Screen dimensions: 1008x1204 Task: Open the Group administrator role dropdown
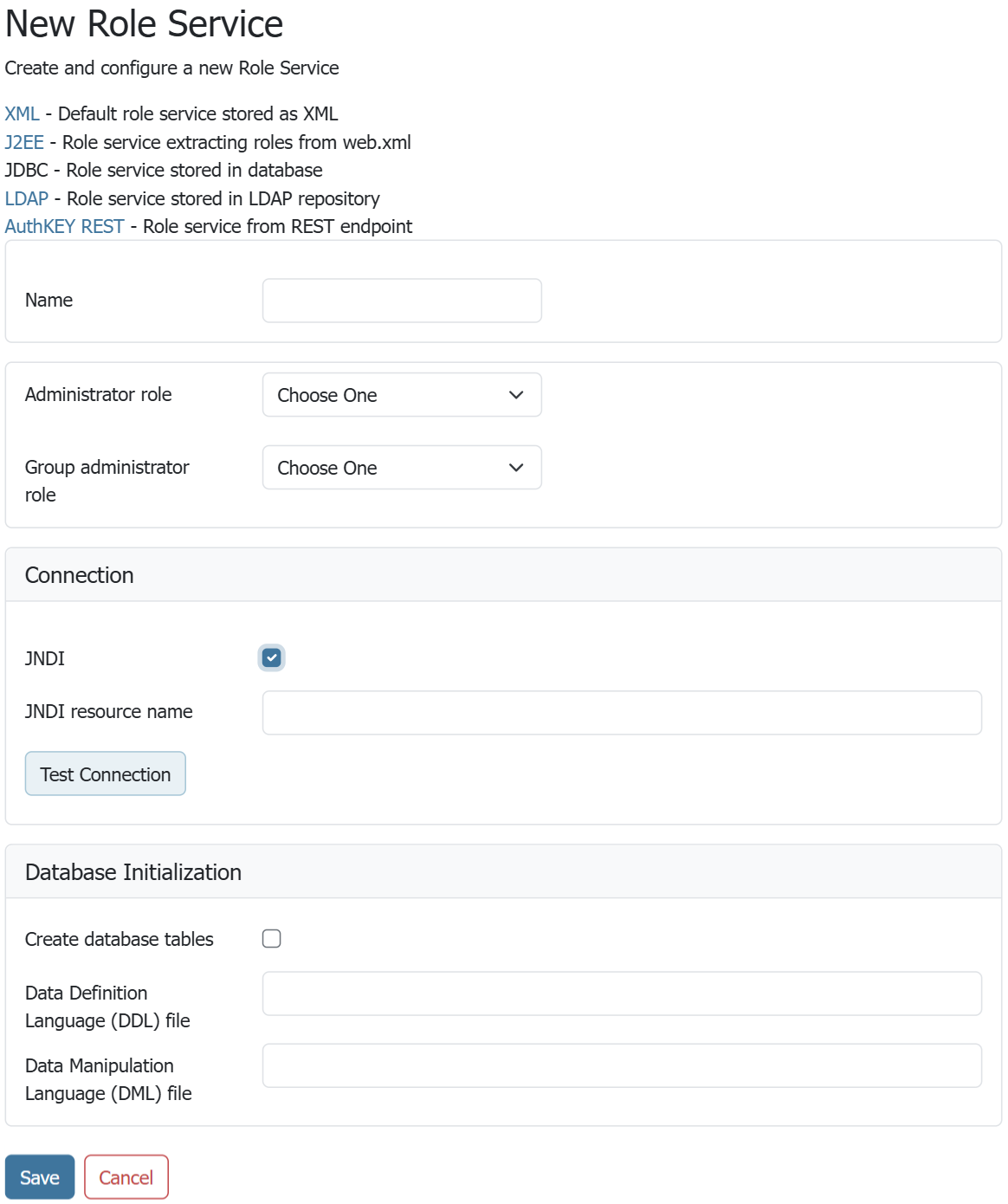pyautogui.click(x=402, y=468)
